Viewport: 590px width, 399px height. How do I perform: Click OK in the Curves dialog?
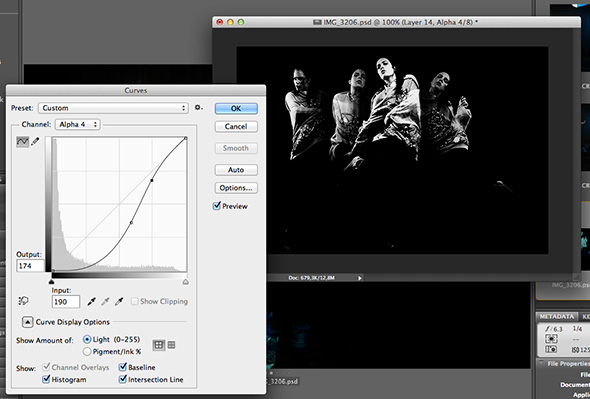236,108
